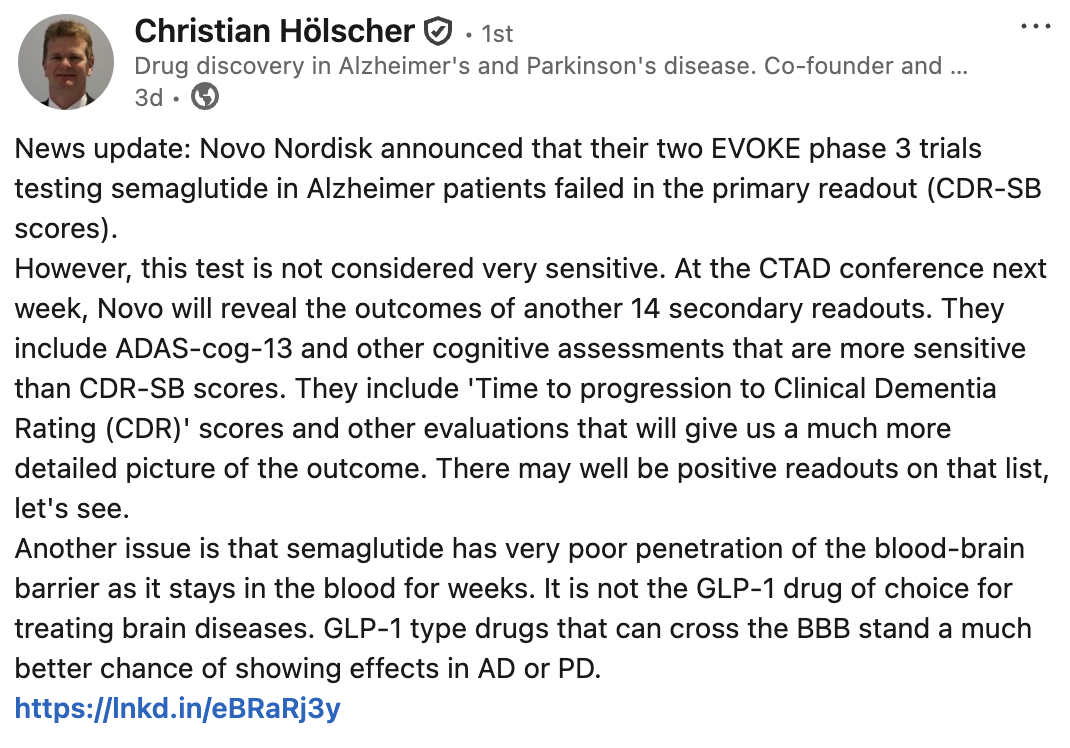This screenshot has width=1070, height=748.
Task: Open the Christian Hölscher author name link
Action: pos(274,32)
